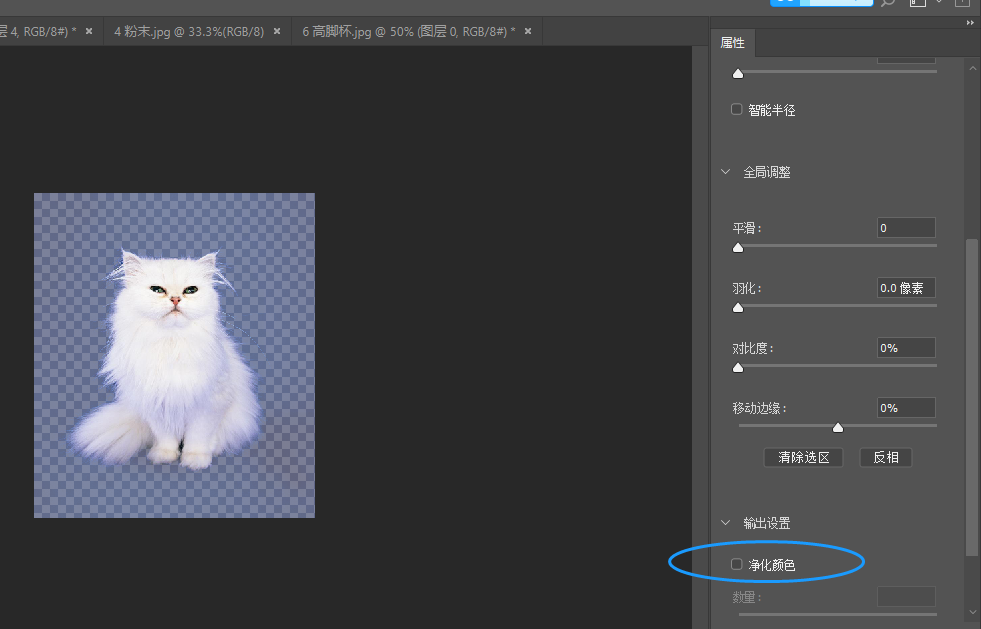Collapse the 全局调整 section chevron
The height and width of the screenshot is (629, 981).
tap(726, 171)
